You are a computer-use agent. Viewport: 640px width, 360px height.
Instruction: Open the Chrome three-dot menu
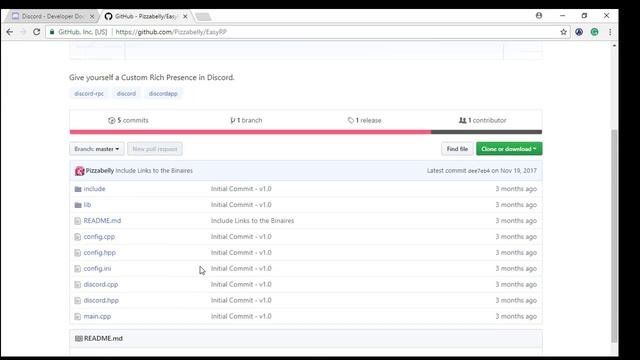coord(610,32)
